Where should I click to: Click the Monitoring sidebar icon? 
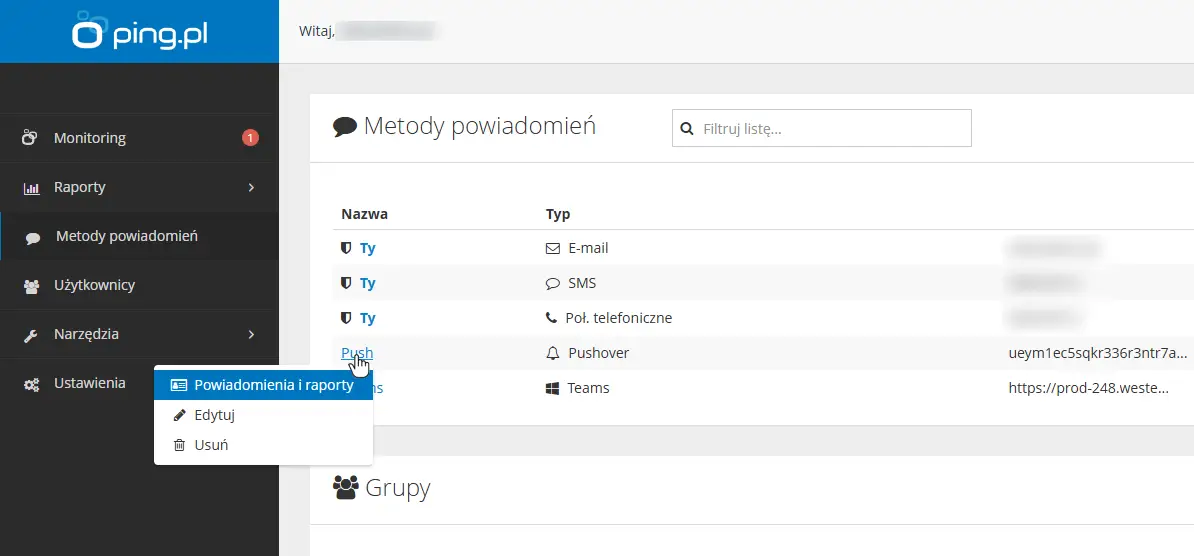point(31,138)
